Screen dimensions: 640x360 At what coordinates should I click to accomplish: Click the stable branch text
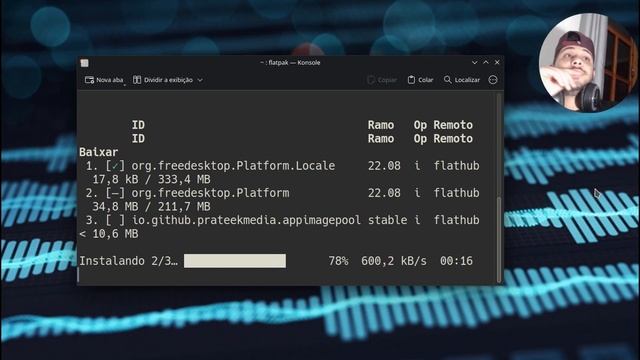(x=387, y=220)
